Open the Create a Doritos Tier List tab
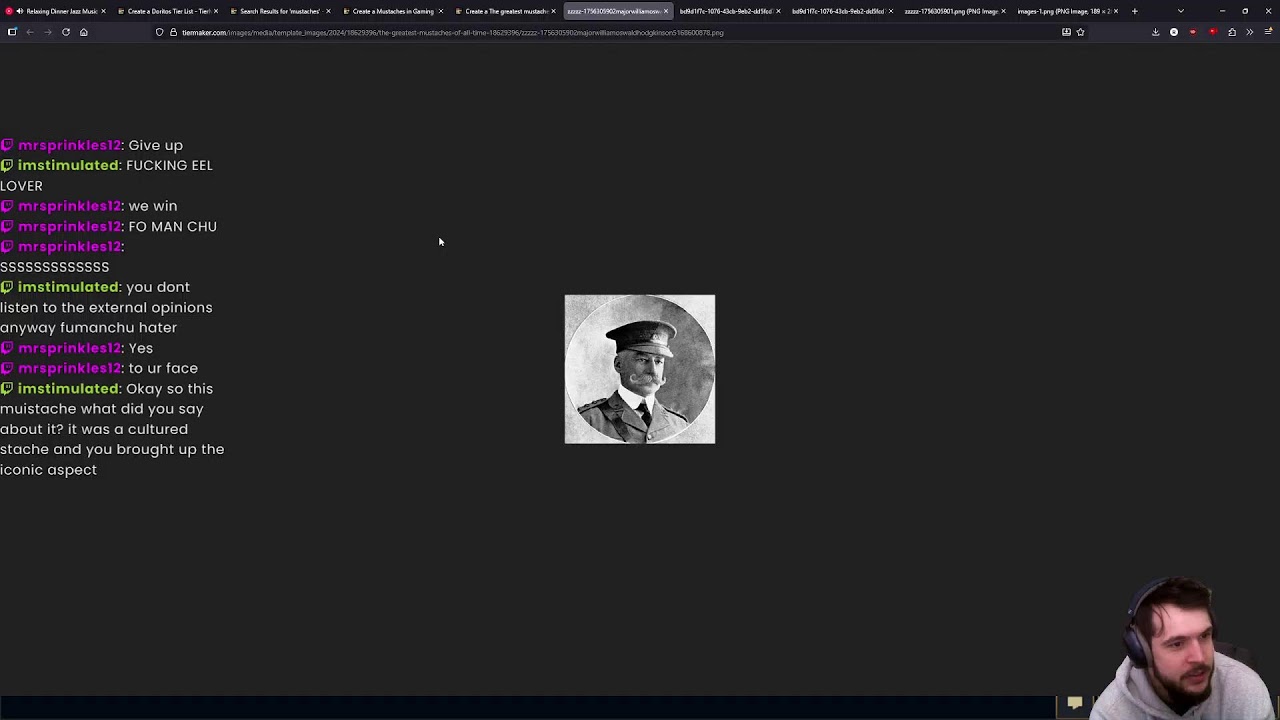Screen dimensions: 1280x720 (168, 11)
